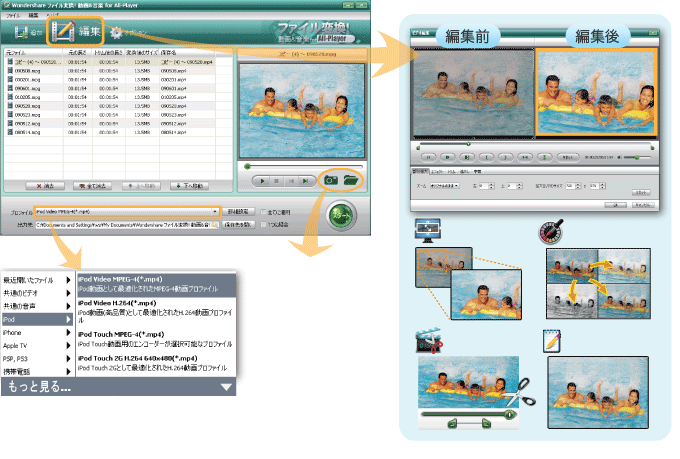Open the ヘルプ menu
This screenshot has height=459, width=680.
52,15
